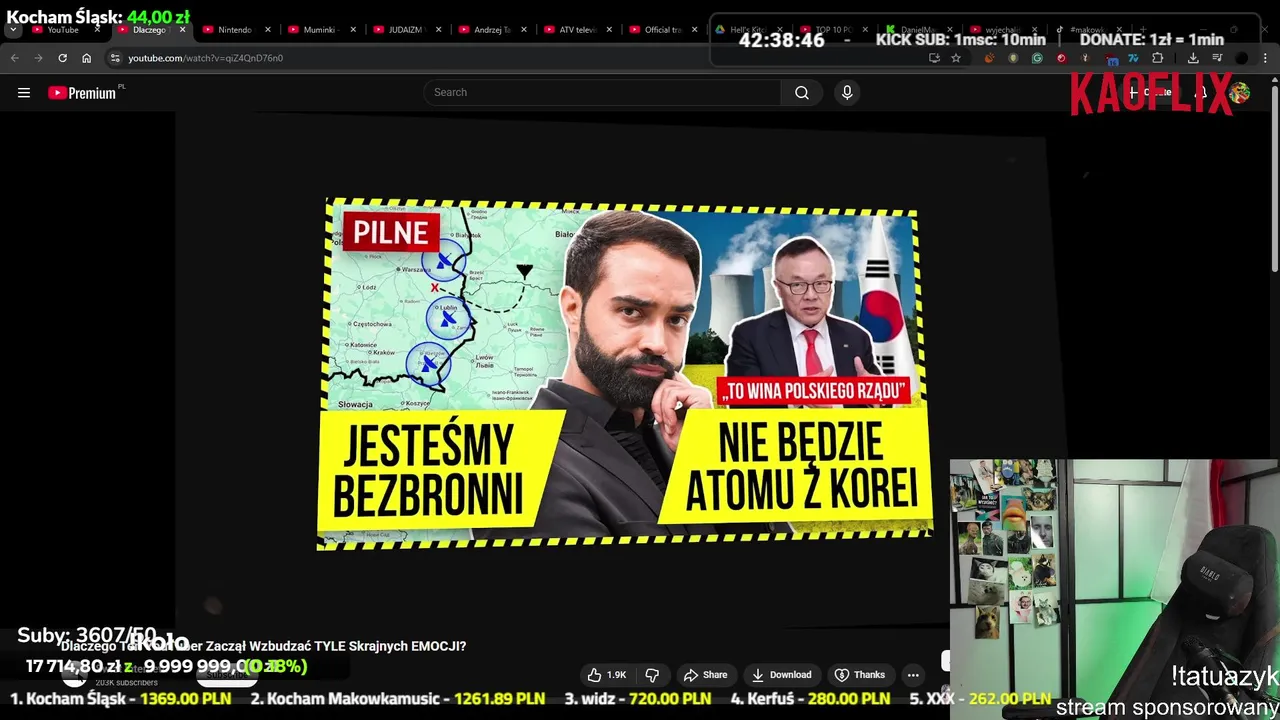Open the browser downloads icon
Screen dimensions: 1280x720
tap(1193, 58)
